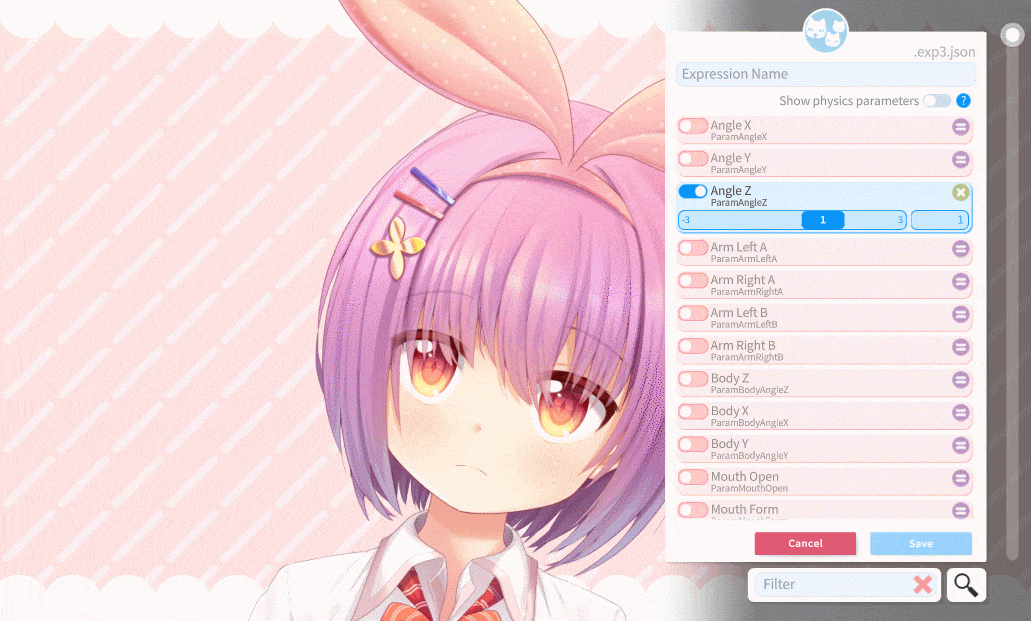Clear the filter with red X

(x=922, y=585)
